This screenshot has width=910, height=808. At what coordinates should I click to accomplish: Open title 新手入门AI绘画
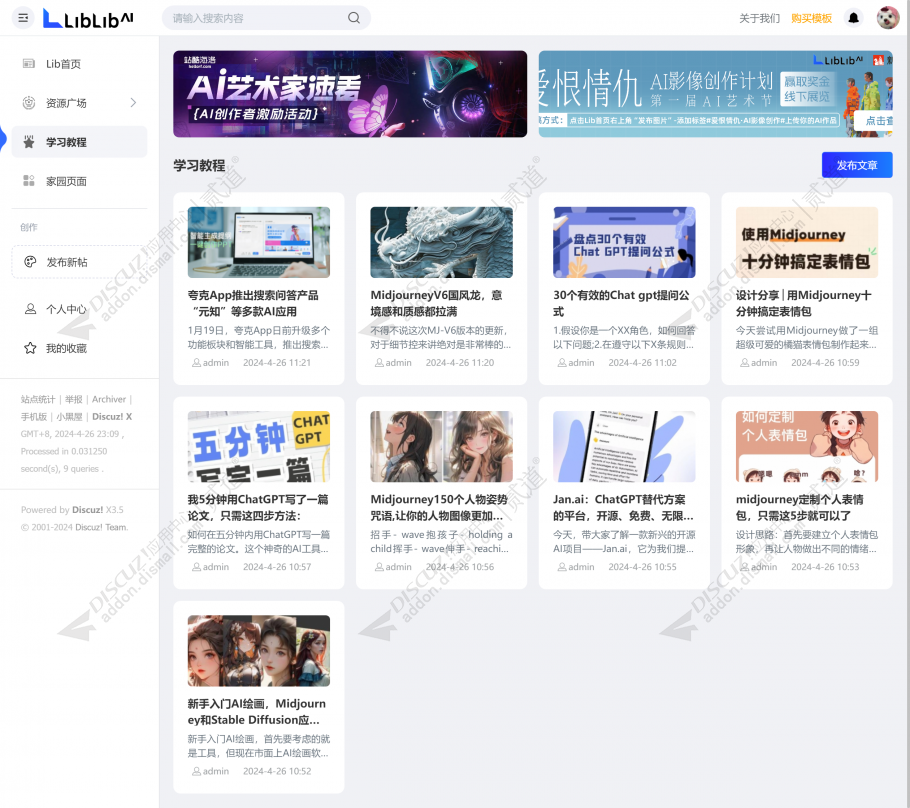point(257,712)
